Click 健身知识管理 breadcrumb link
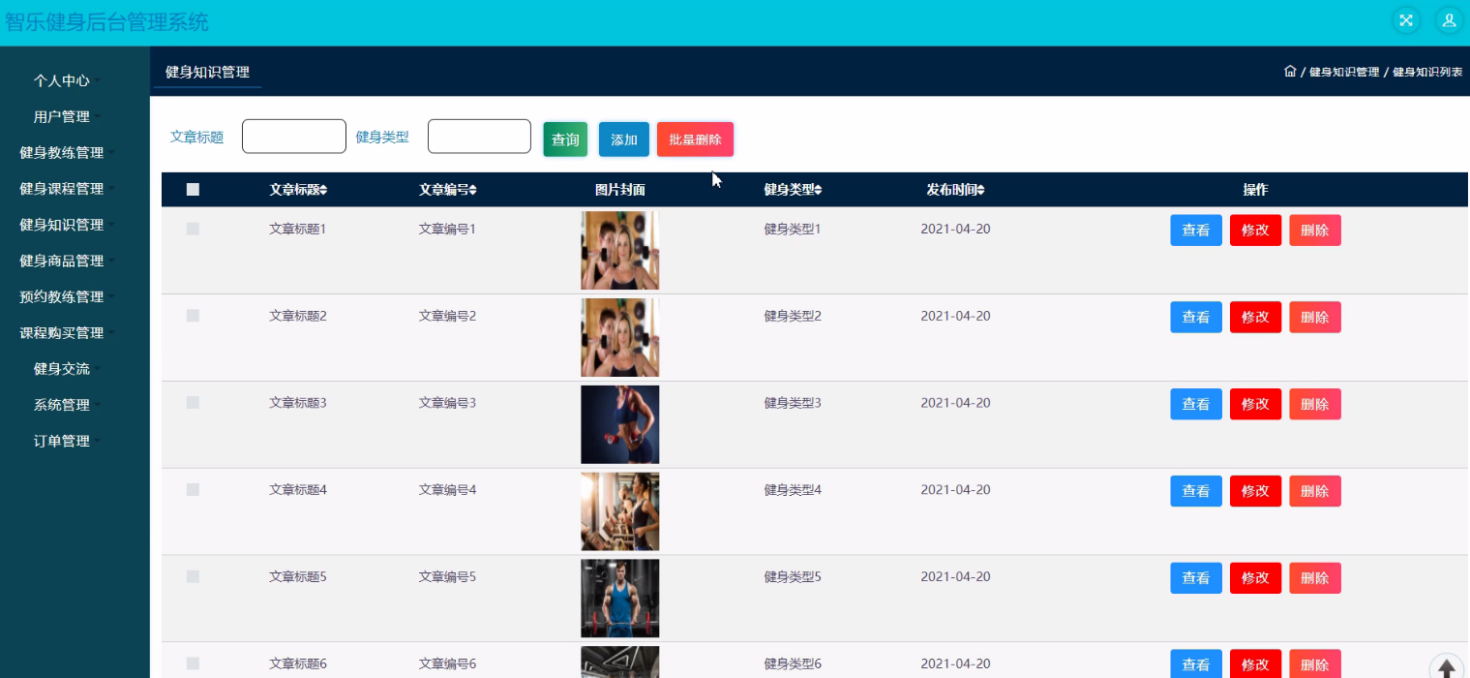The image size is (1470, 678). [x=1344, y=72]
